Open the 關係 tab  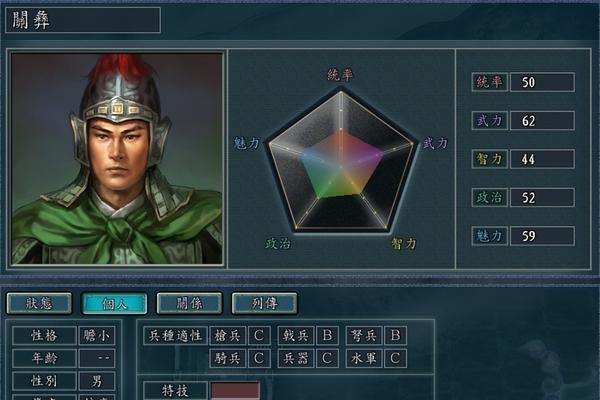pos(189,304)
